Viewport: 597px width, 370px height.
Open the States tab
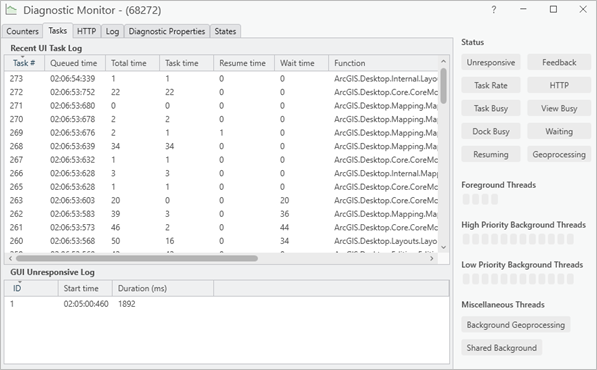tap(225, 31)
